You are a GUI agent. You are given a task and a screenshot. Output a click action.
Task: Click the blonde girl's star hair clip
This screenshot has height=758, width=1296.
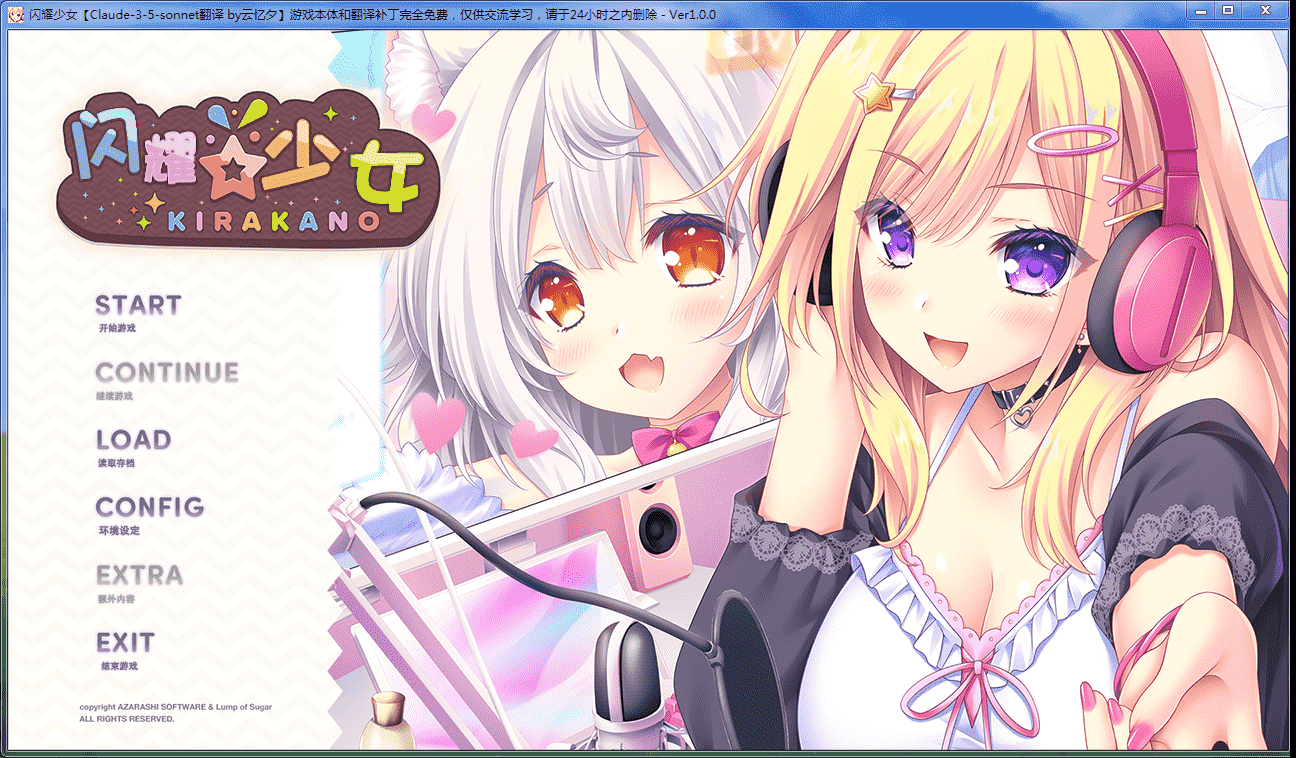[x=879, y=94]
